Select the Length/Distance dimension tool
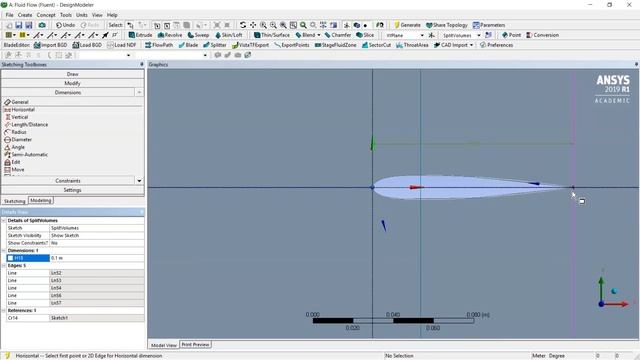 pyautogui.click(x=26, y=124)
